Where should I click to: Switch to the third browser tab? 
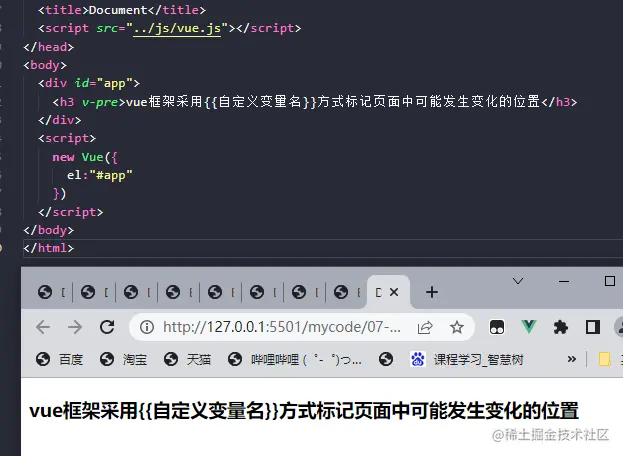coord(137,292)
